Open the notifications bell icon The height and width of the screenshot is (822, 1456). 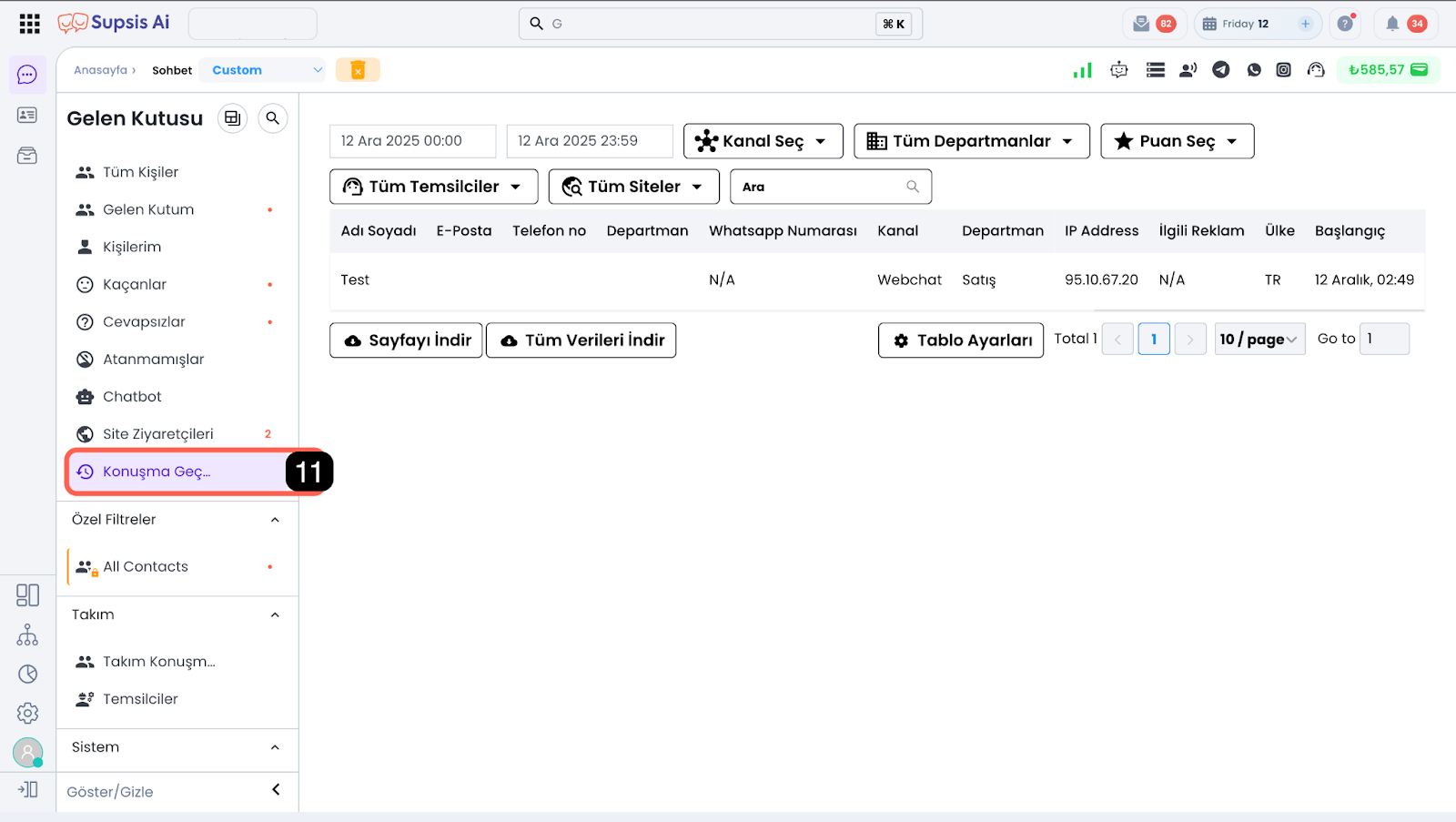pos(1391,24)
